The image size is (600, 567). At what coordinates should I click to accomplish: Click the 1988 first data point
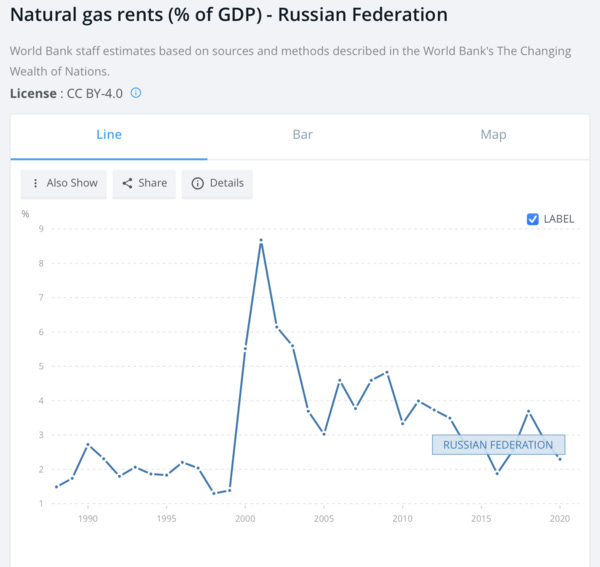pyautogui.click(x=57, y=487)
